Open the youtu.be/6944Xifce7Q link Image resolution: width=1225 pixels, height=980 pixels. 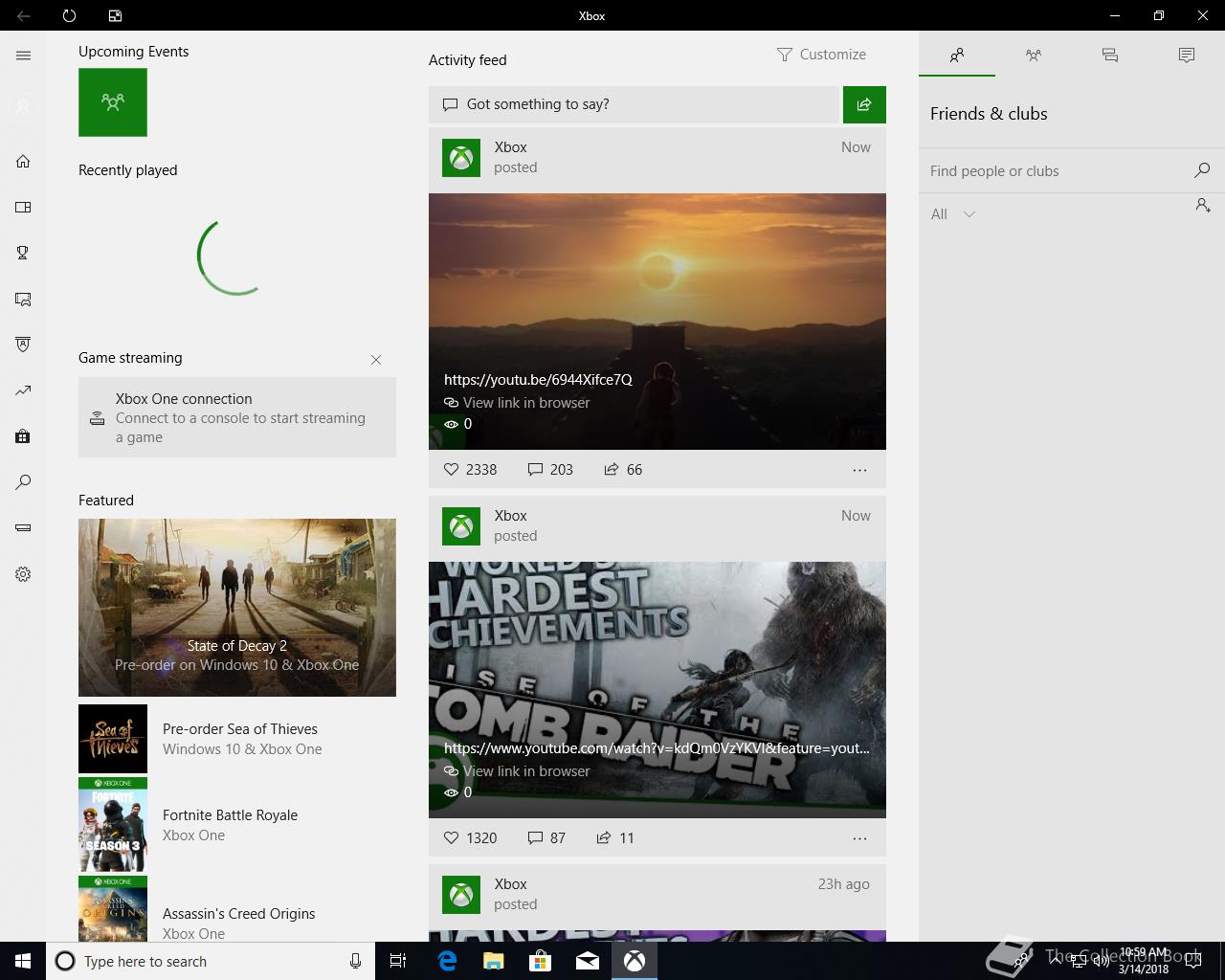(x=538, y=379)
